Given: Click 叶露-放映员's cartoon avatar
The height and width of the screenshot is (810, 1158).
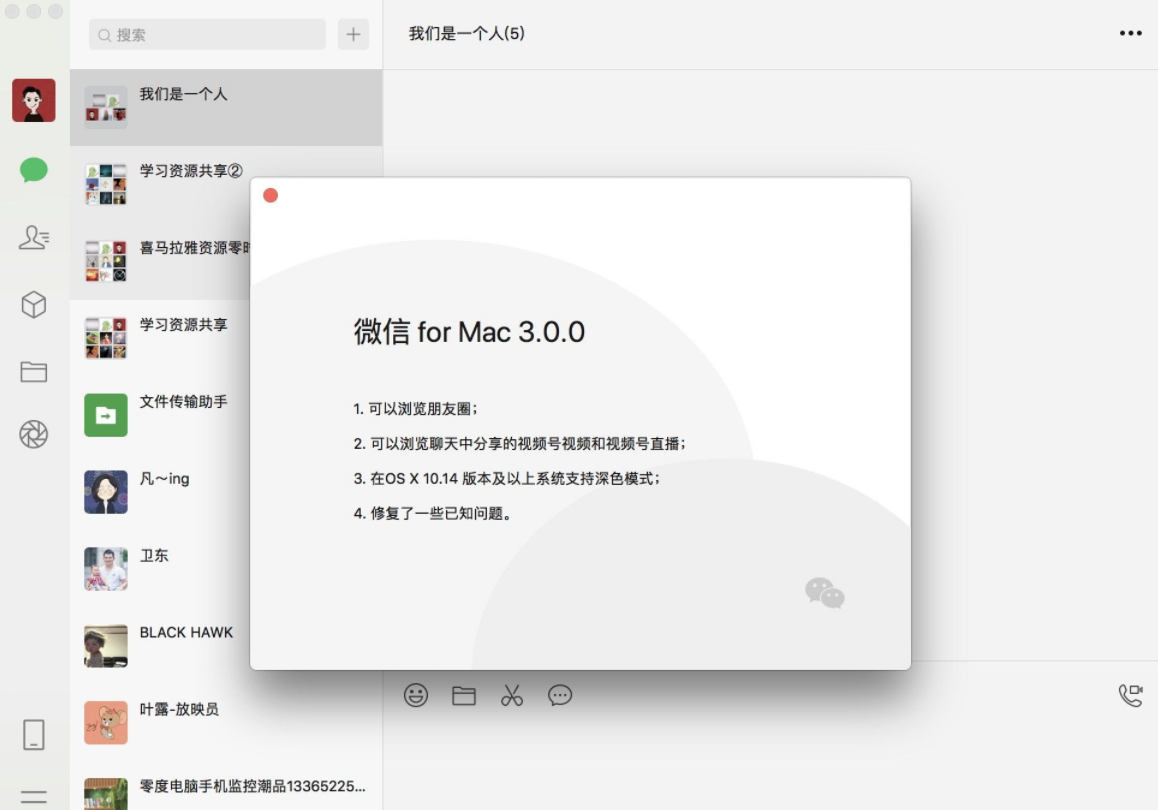Looking at the screenshot, I should [106, 722].
